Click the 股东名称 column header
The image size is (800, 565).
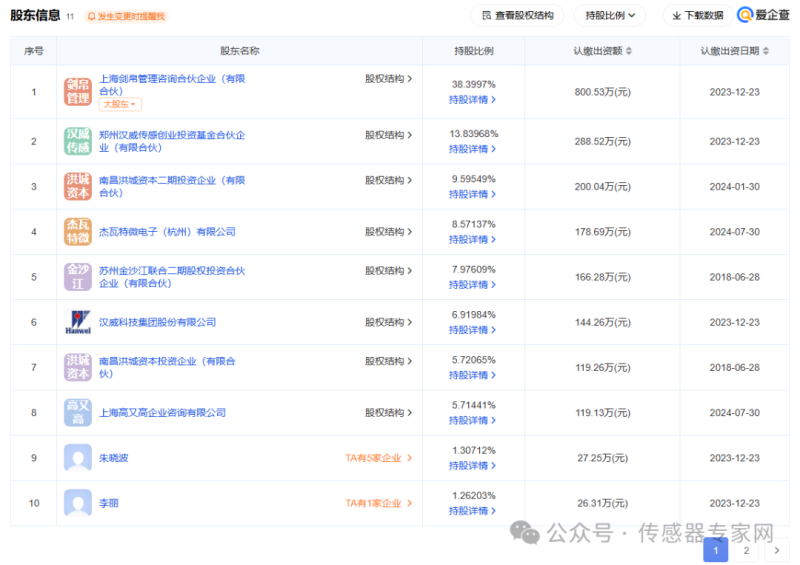tap(239, 51)
